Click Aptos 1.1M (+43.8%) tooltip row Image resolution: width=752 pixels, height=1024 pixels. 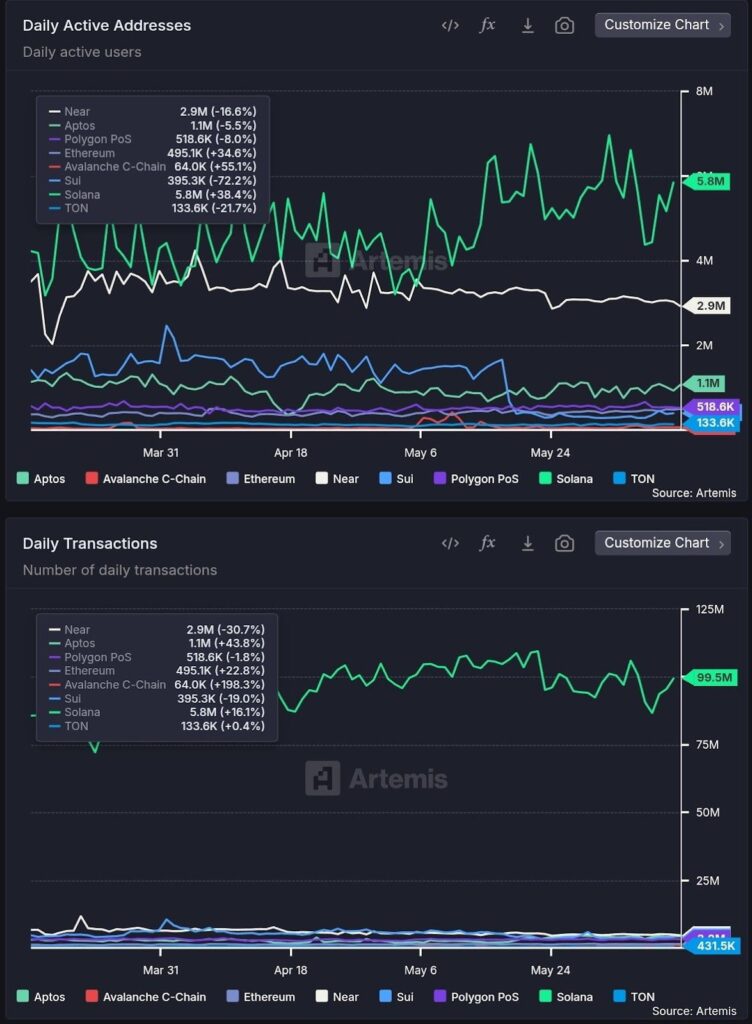(x=157, y=643)
